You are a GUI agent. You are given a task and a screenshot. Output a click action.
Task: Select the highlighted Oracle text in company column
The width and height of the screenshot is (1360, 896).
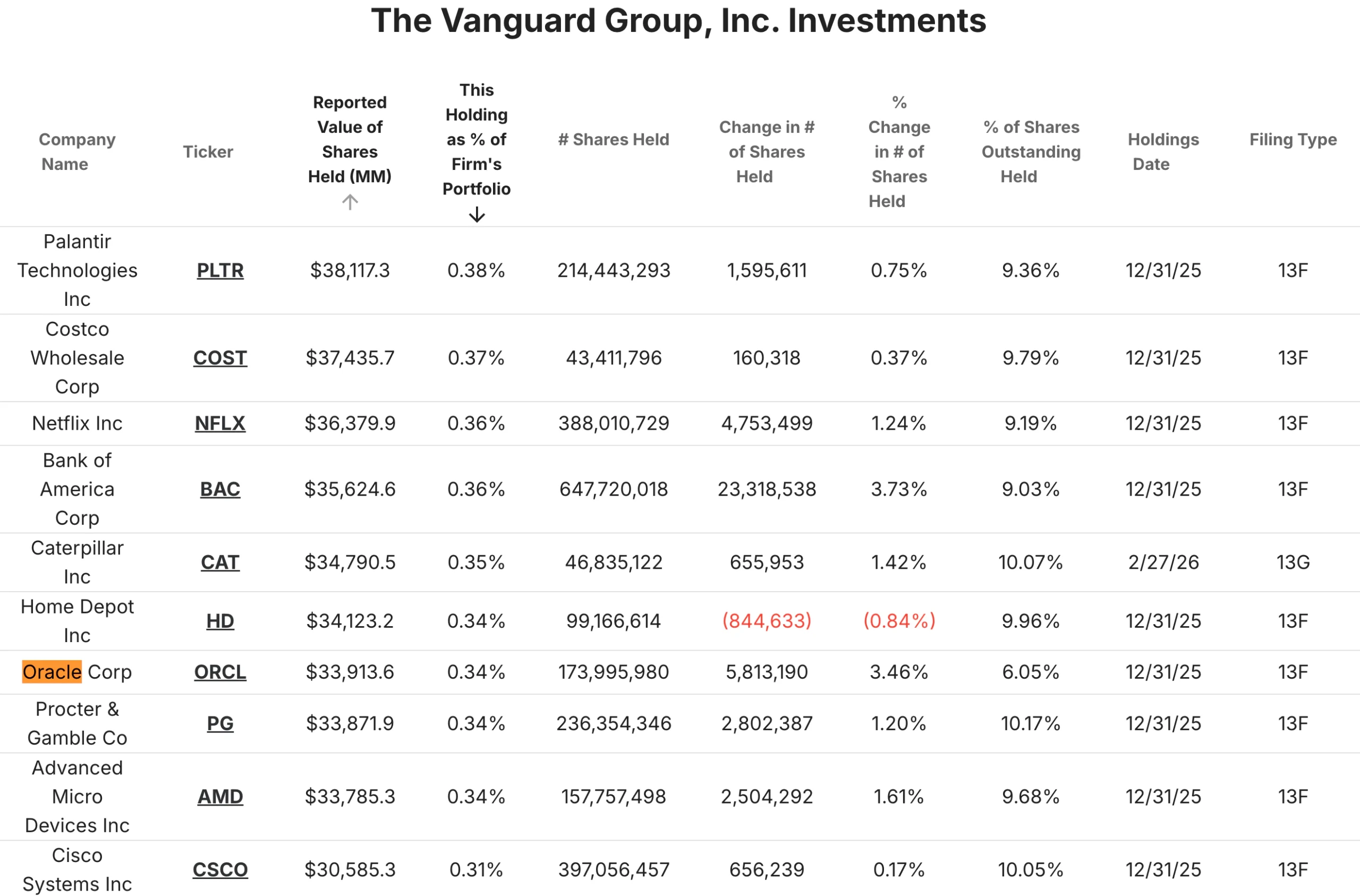(52, 672)
